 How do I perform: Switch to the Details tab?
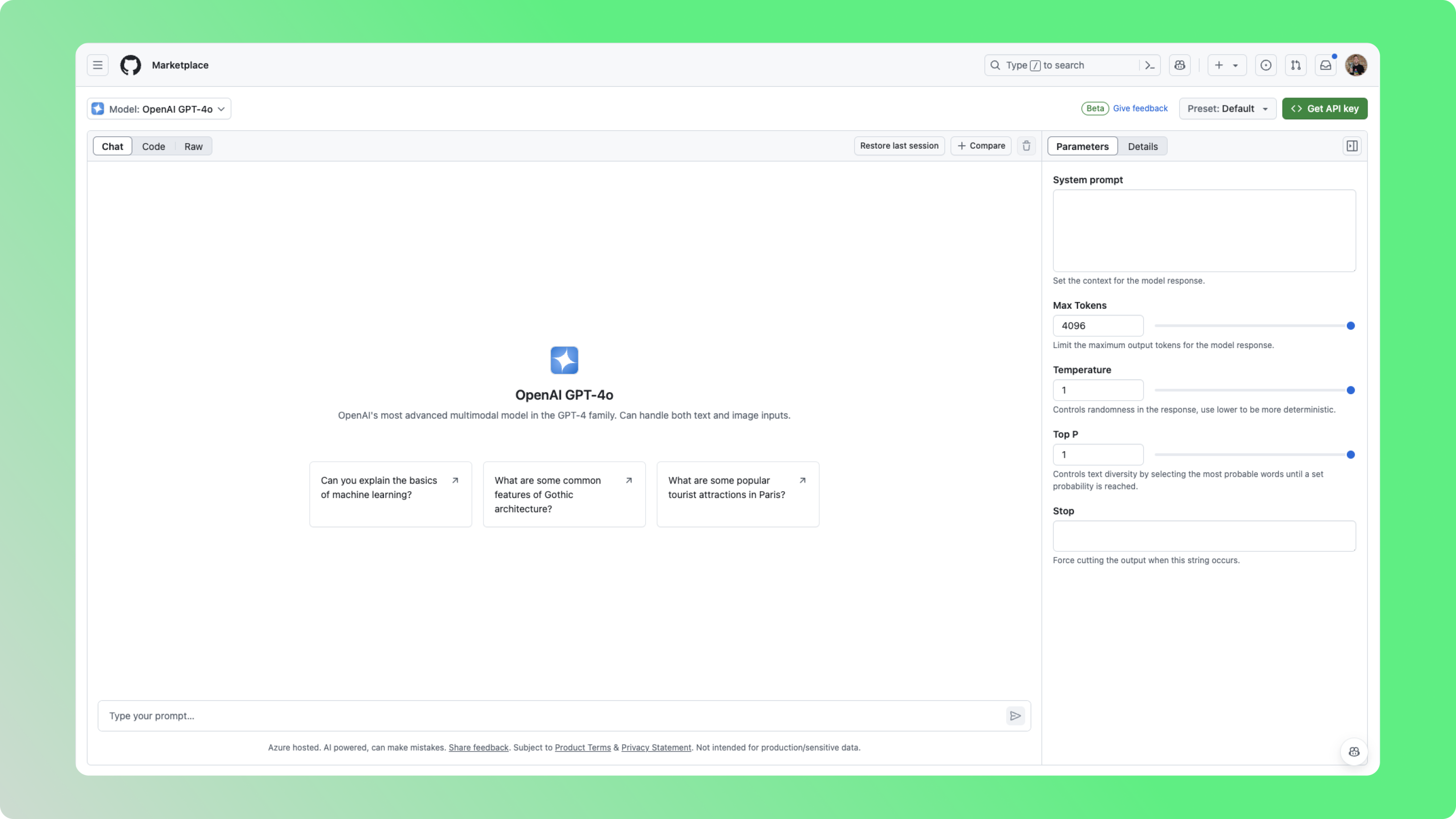pos(1142,147)
